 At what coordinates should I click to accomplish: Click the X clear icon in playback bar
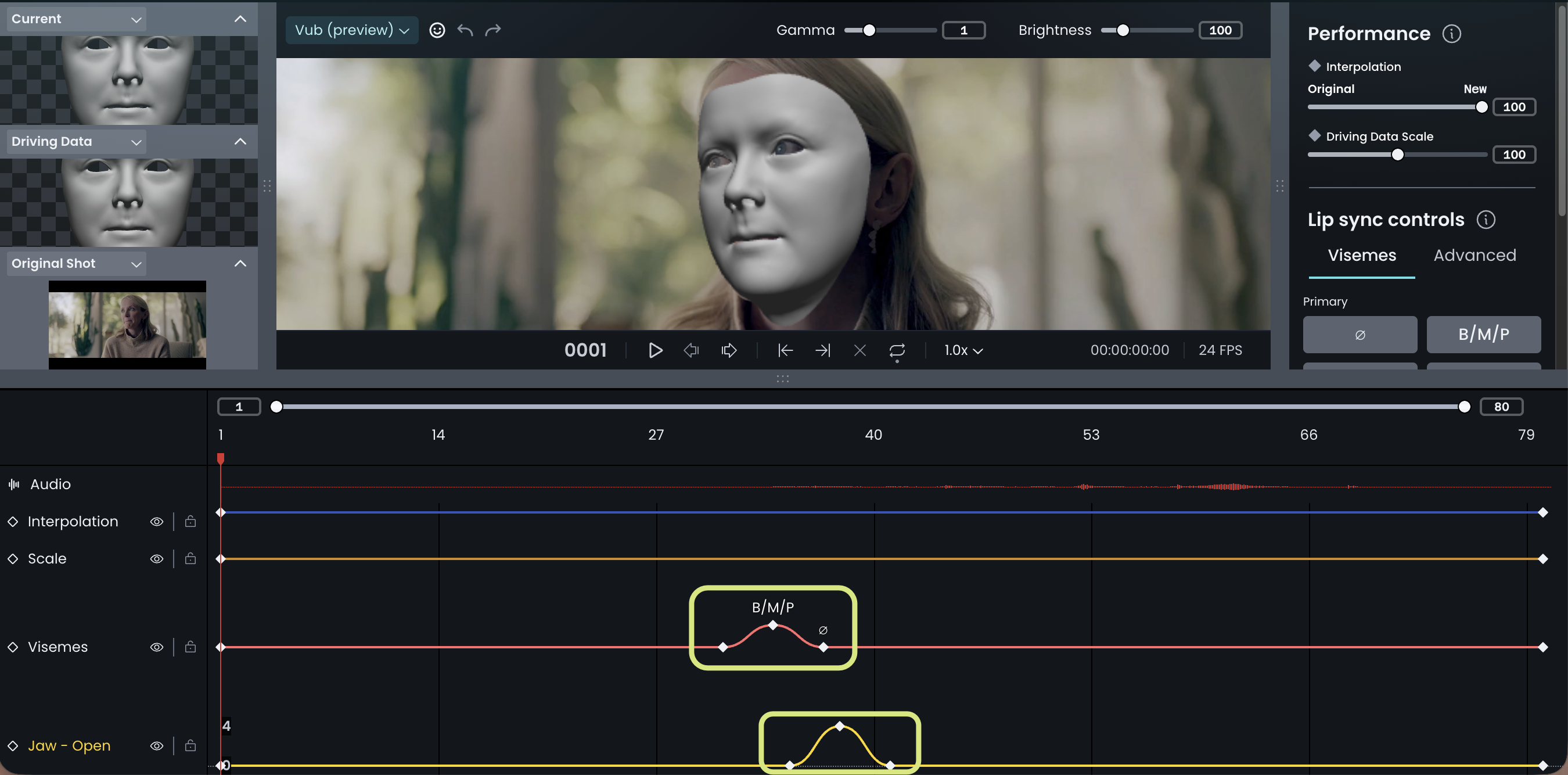tap(859, 350)
